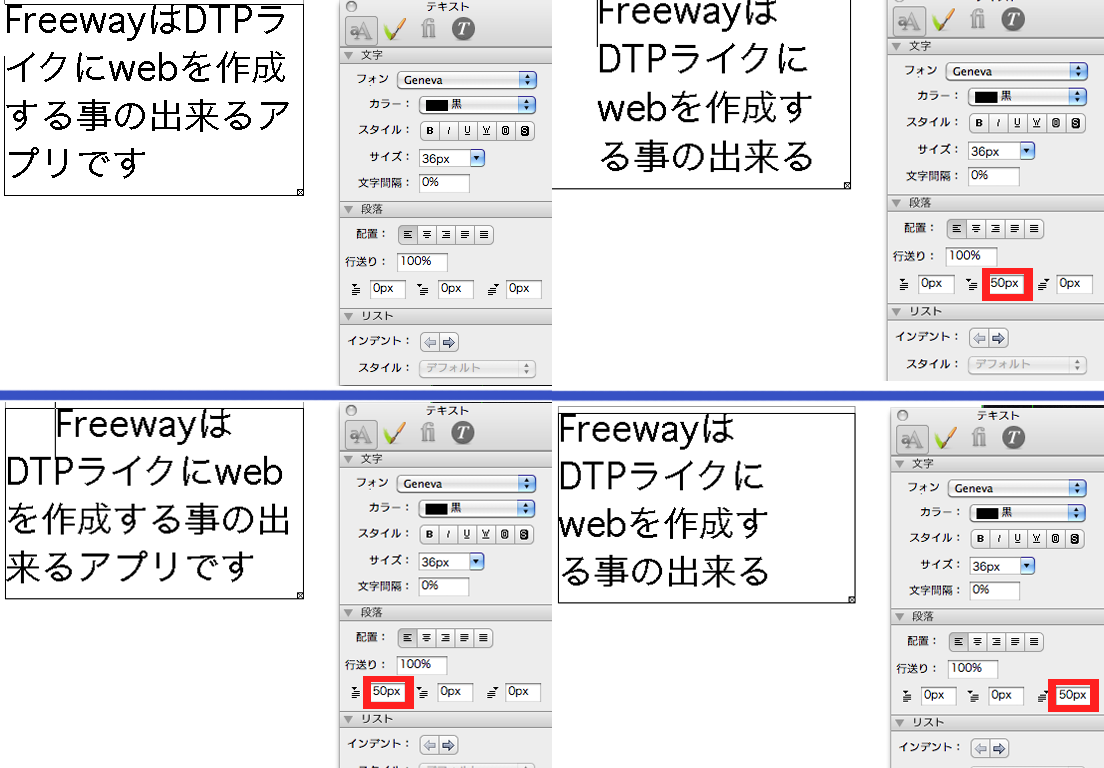
Task: Justify text in upper-right panel
Action: pyautogui.click(x=1014, y=229)
